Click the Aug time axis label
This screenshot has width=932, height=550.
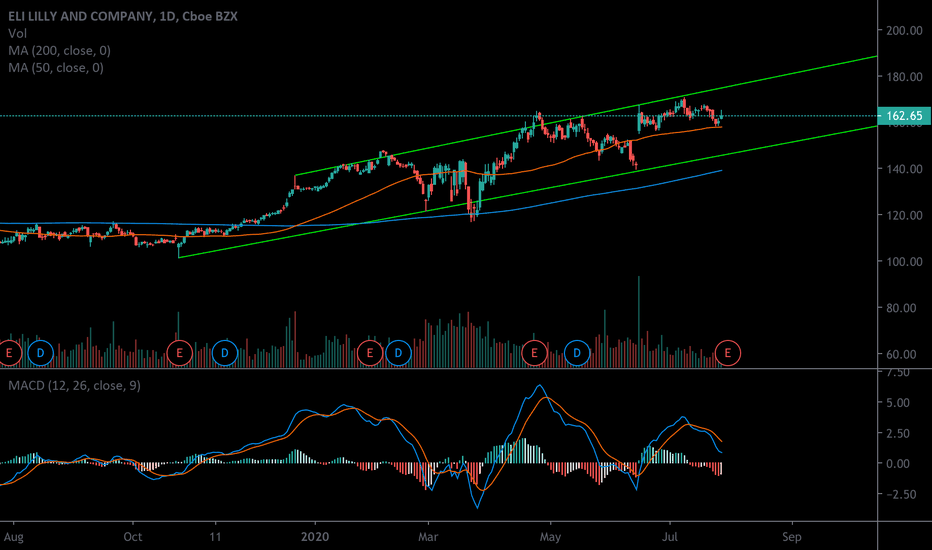pyautogui.click(x=14, y=537)
